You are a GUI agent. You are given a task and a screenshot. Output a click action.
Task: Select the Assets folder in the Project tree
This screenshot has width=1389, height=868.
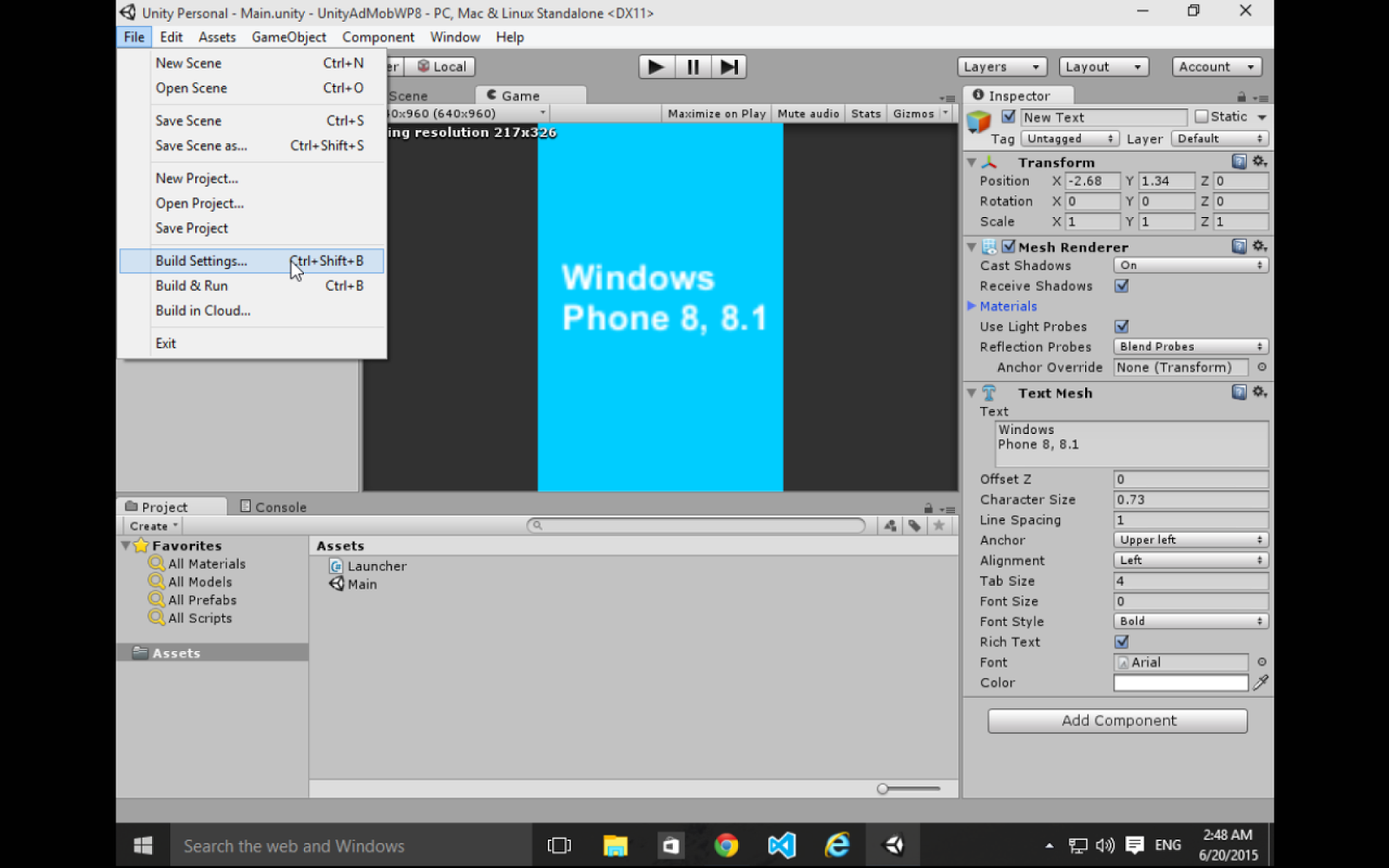click(x=213, y=653)
